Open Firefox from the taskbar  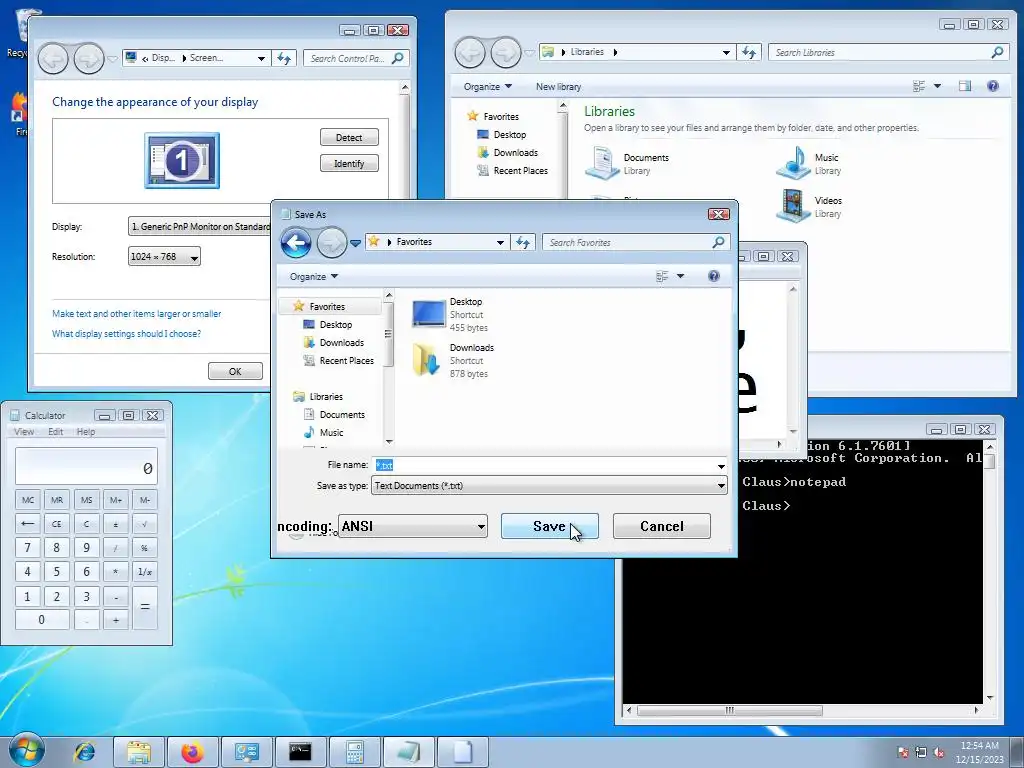193,752
